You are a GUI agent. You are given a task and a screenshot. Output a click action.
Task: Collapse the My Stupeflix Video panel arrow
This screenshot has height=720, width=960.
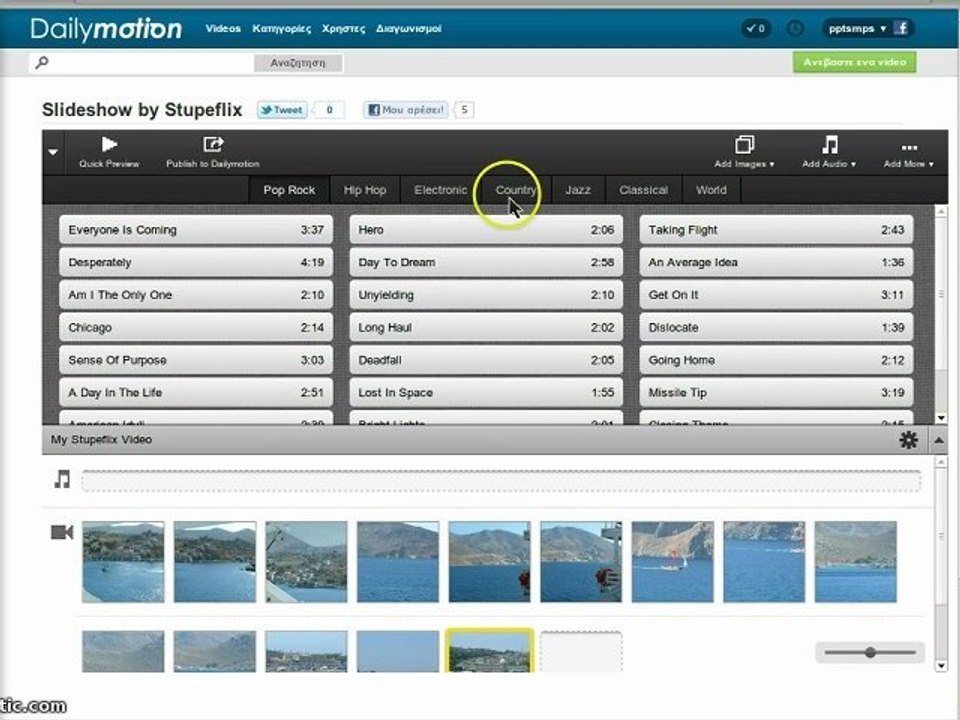pyautogui.click(x=939, y=440)
